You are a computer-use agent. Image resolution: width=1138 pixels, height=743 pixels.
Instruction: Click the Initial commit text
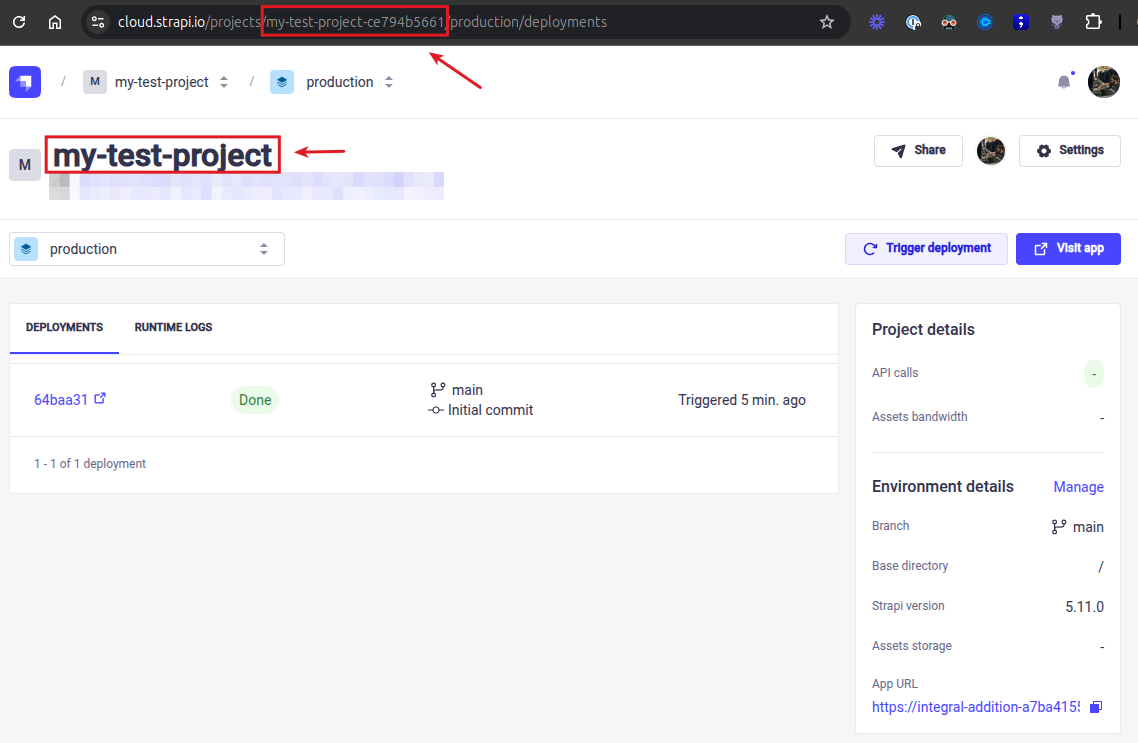pos(491,410)
